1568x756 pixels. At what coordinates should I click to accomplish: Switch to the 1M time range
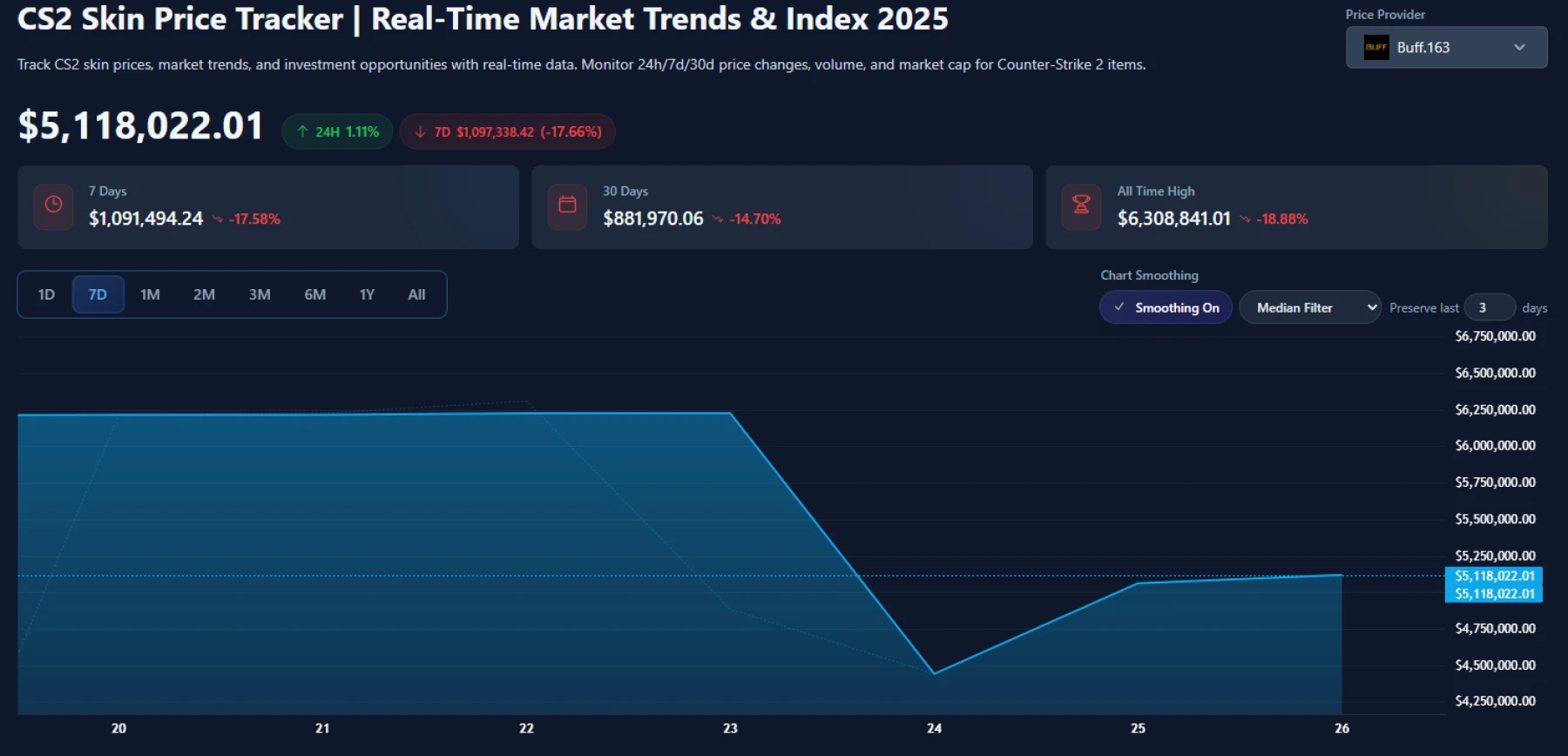coord(150,294)
